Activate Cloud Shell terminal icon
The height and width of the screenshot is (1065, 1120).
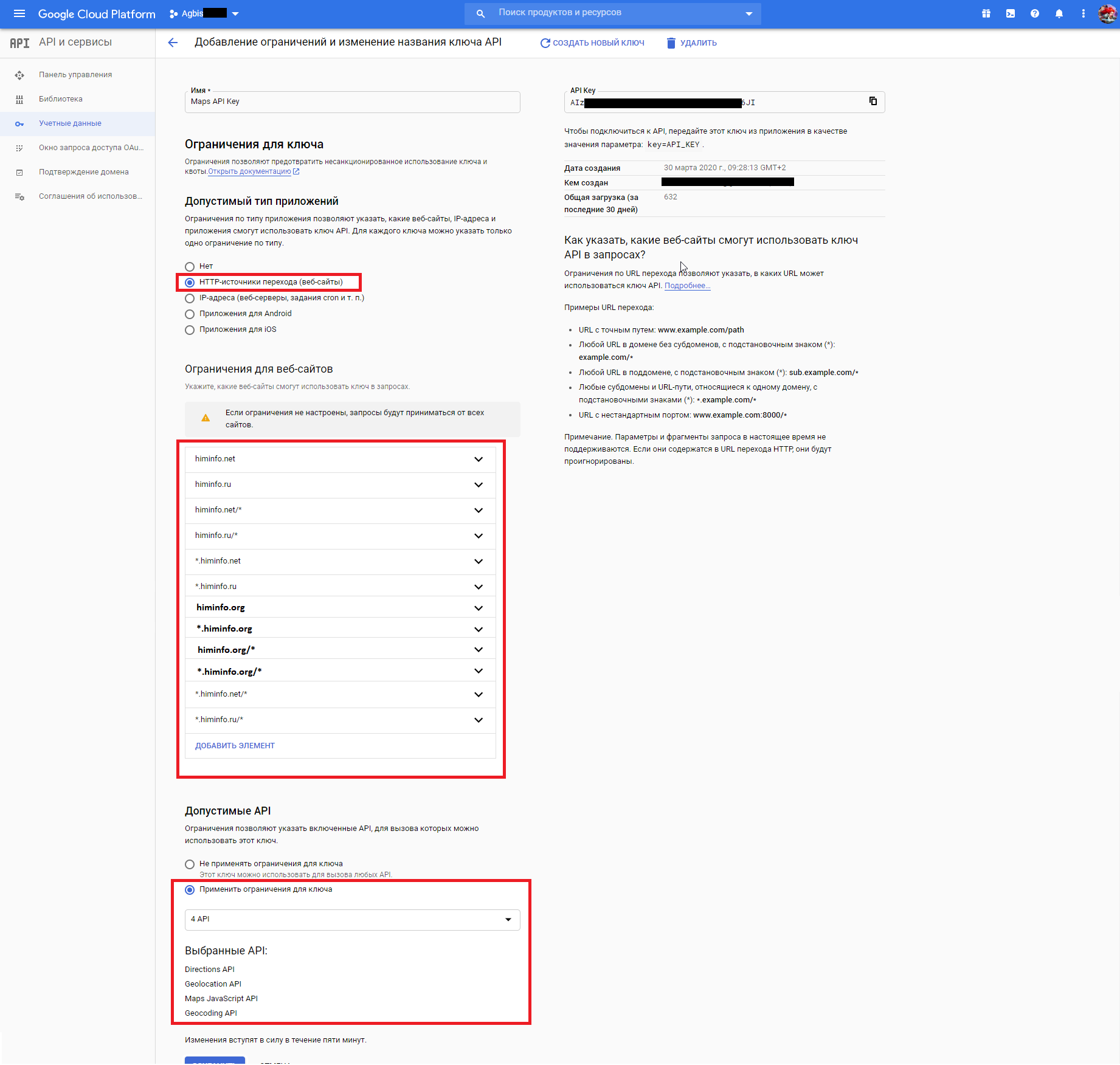pos(1011,13)
